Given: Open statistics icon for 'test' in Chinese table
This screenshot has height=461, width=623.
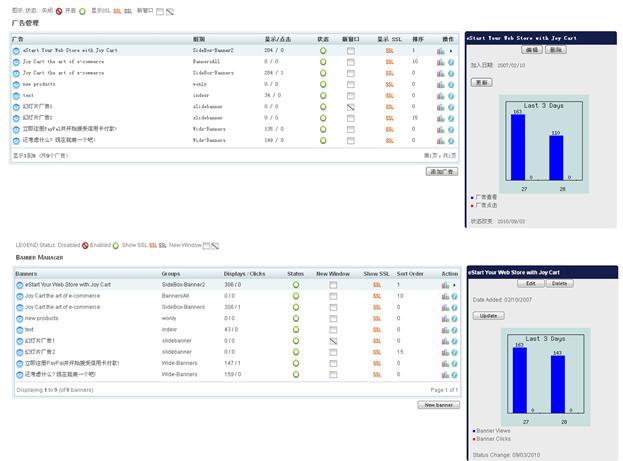Looking at the screenshot, I should point(441,96).
